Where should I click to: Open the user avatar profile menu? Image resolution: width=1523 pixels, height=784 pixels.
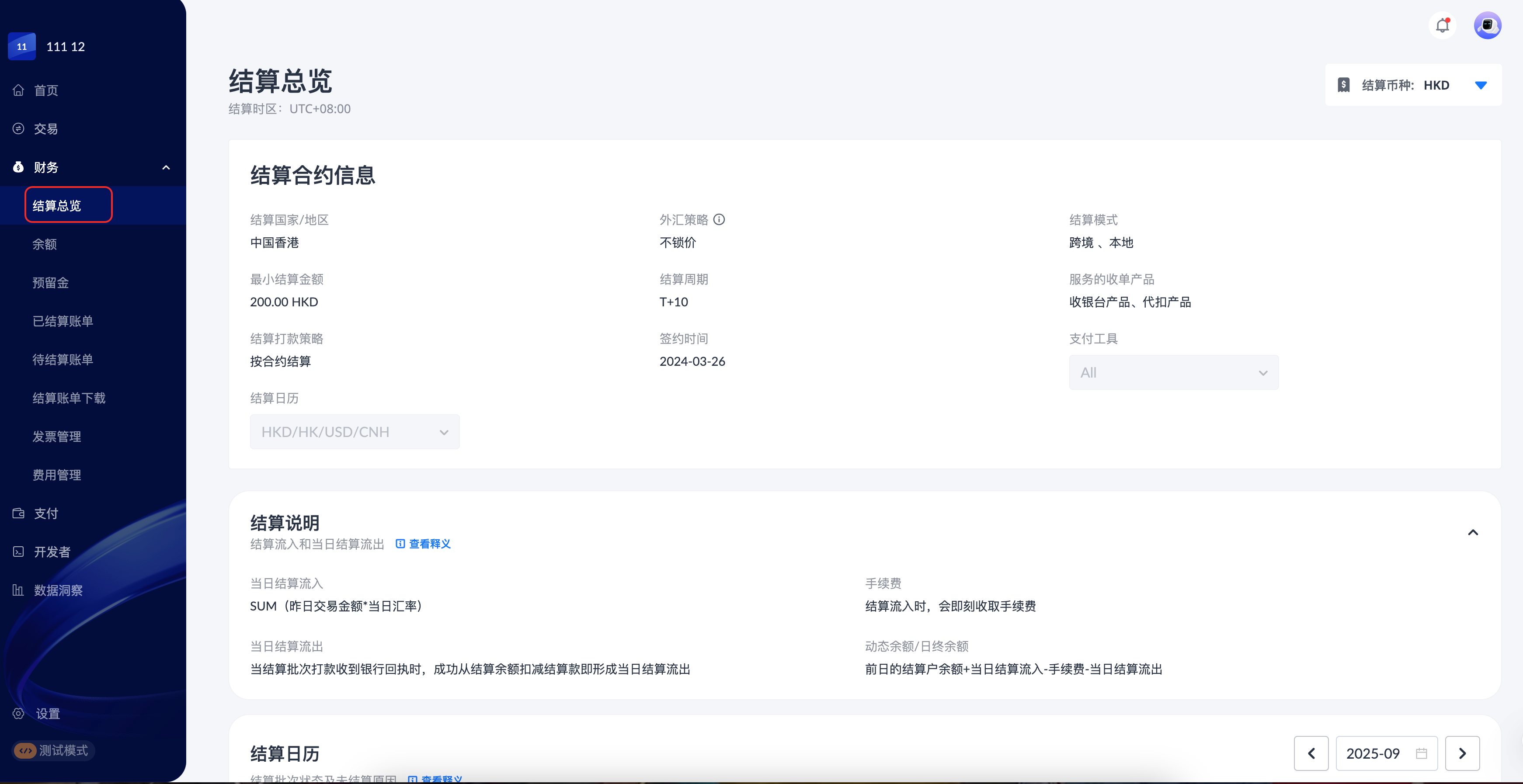tap(1487, 25)
